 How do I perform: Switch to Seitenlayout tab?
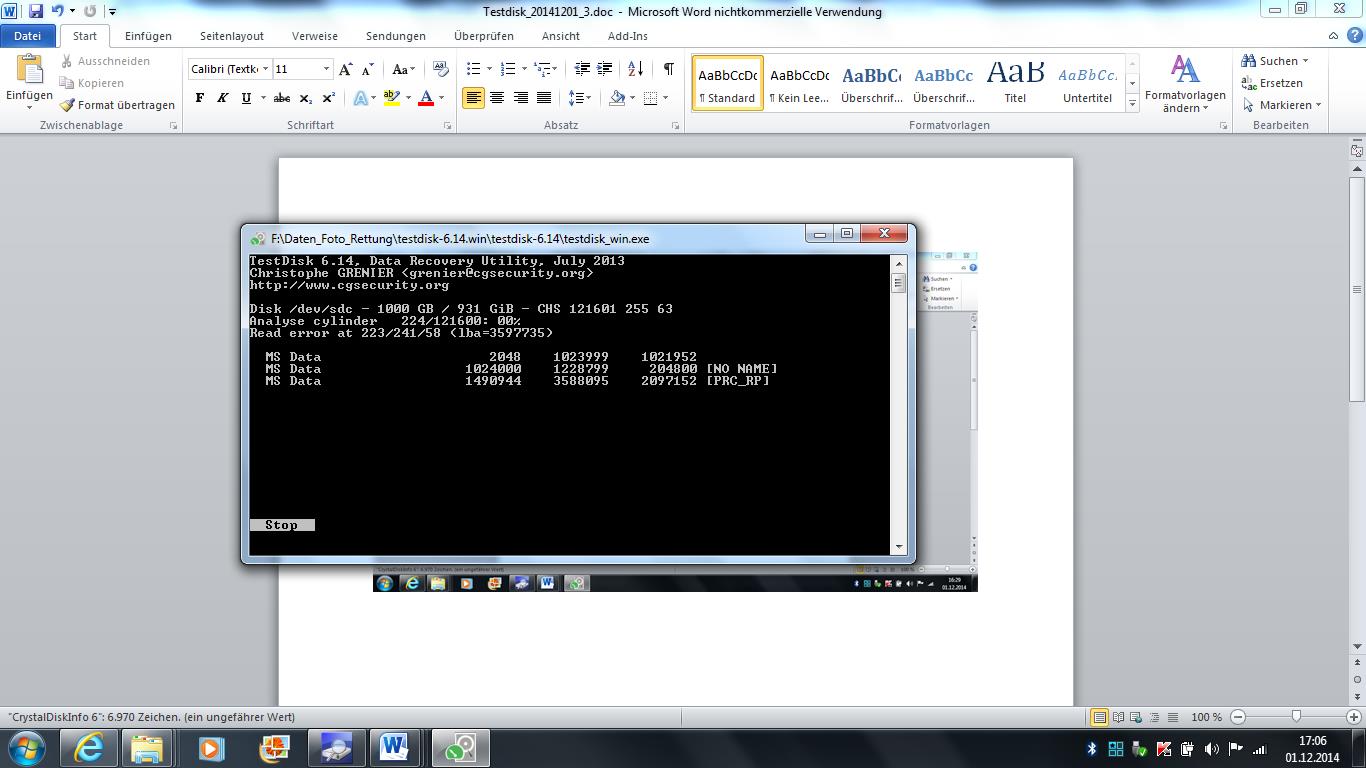click(232, 36)
